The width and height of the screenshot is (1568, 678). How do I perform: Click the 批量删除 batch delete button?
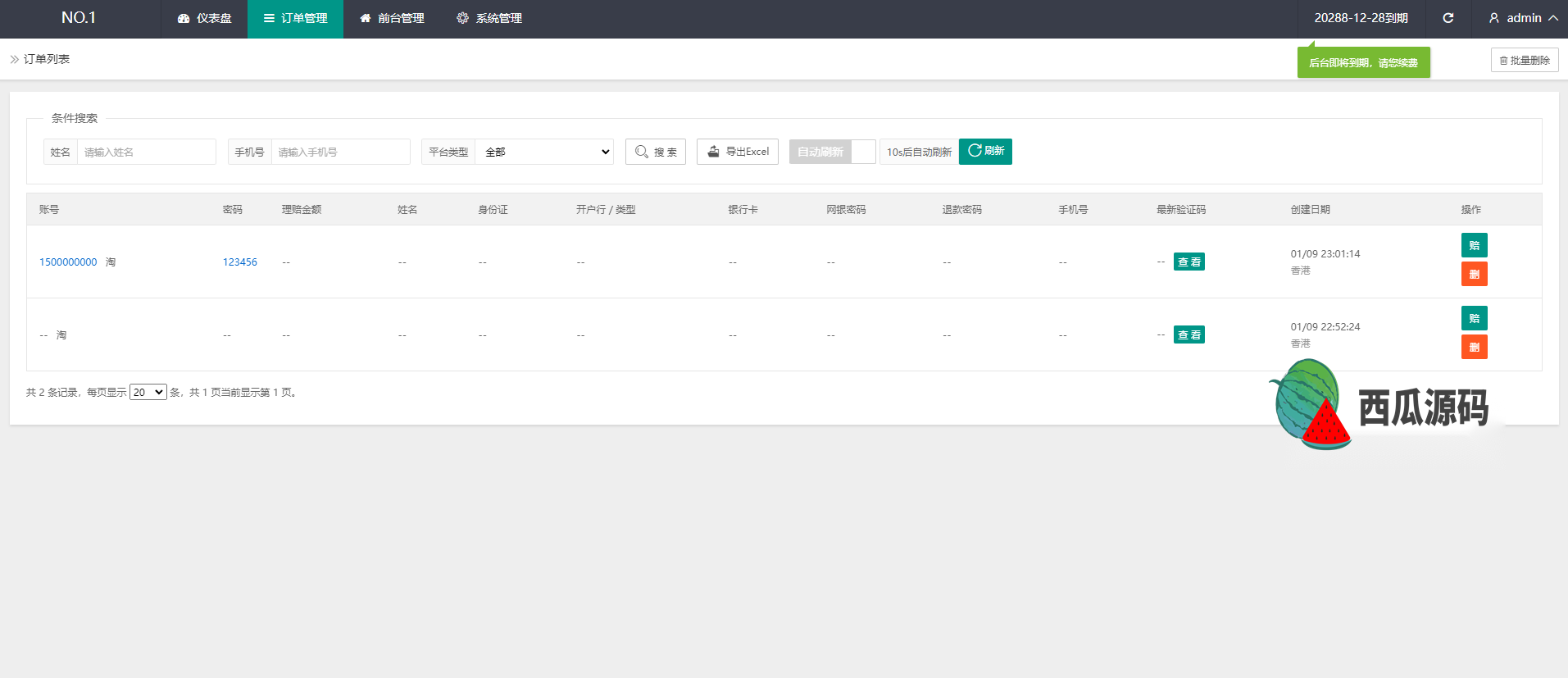(1524, 60)
